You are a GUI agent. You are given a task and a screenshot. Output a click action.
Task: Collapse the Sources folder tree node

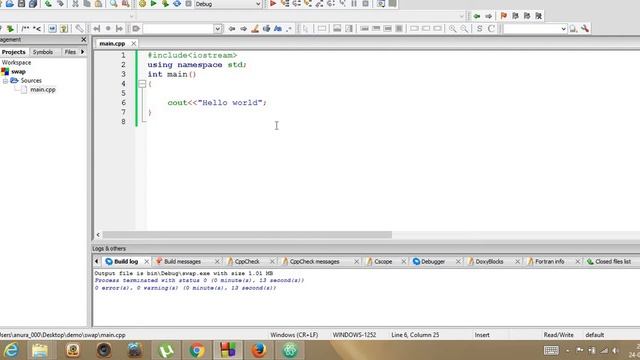point(5,81)
